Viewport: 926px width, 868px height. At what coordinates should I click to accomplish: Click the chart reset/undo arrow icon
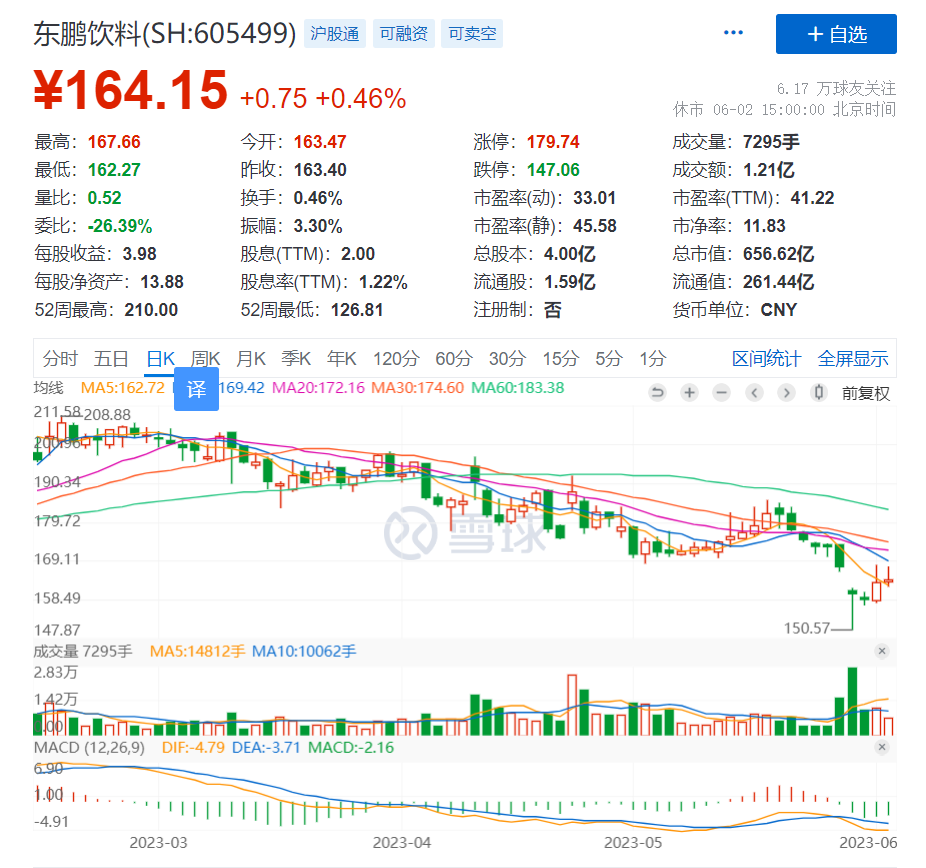657,393
